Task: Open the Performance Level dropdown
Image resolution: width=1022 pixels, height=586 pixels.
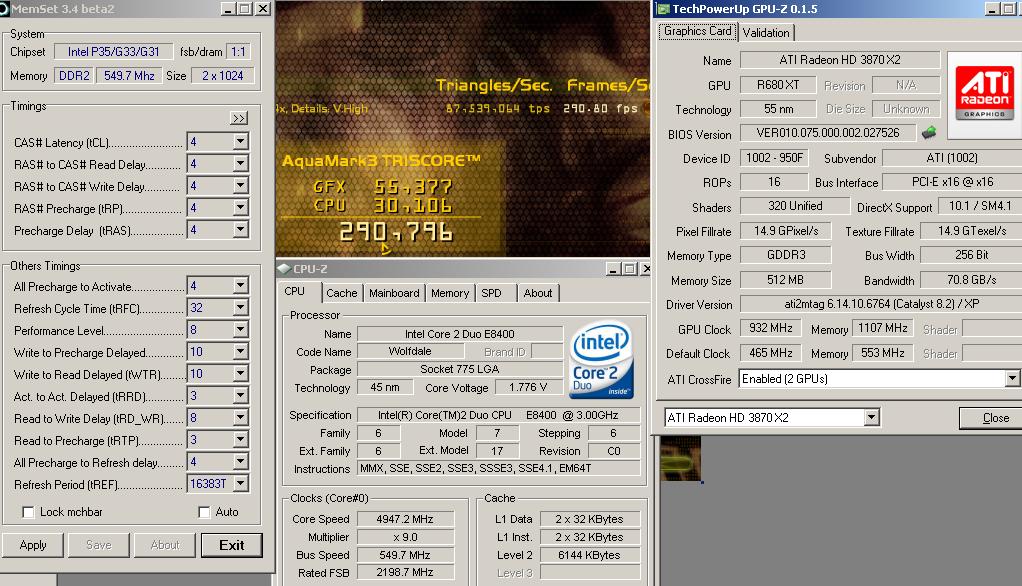Action: 241,330
